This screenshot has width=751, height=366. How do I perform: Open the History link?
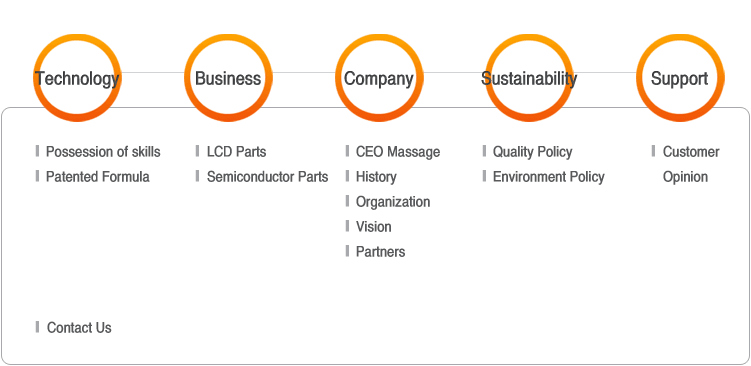376,177
